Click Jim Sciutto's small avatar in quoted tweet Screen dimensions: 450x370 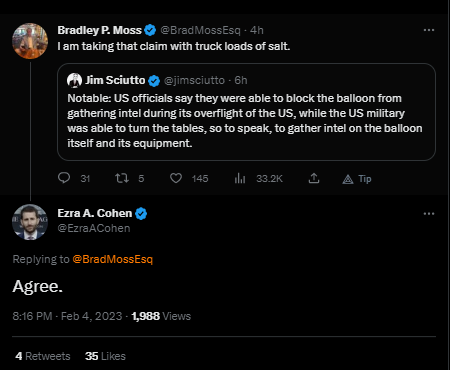(x=74, y=80)
